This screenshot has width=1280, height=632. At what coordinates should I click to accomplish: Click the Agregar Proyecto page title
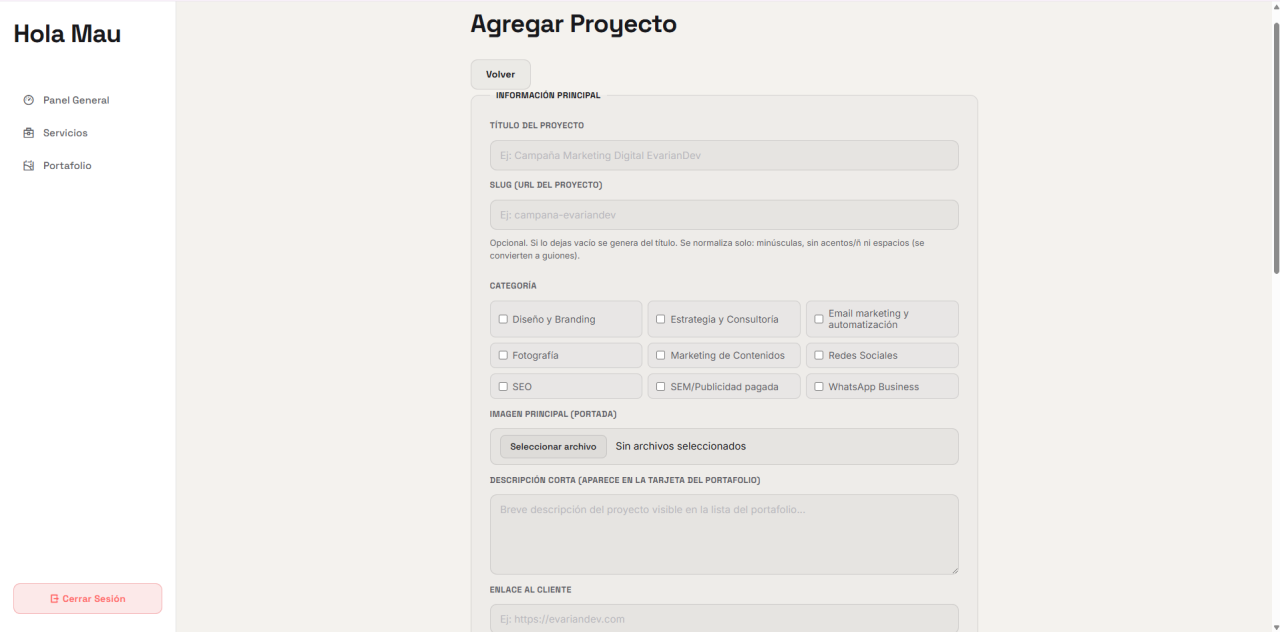click(573, 24)
